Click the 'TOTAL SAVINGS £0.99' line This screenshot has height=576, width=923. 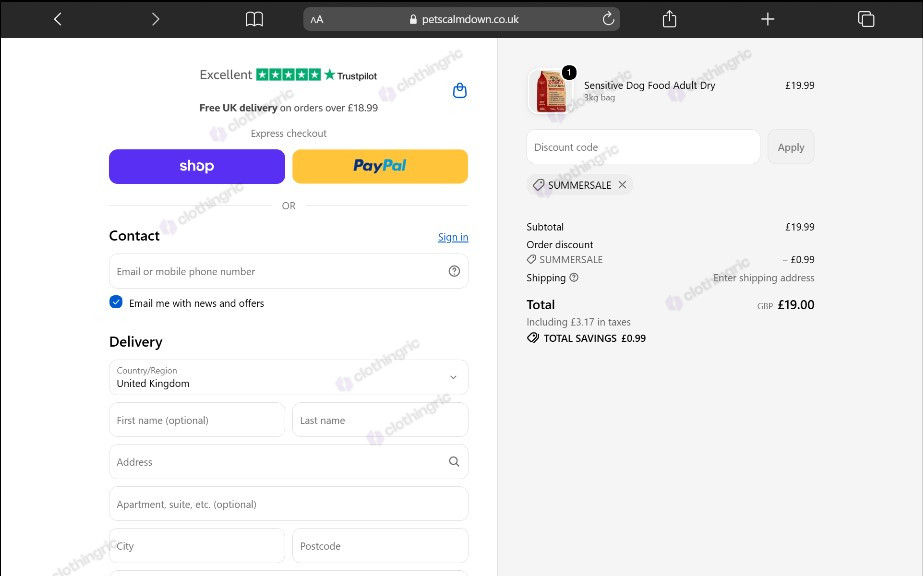point(586,338)
